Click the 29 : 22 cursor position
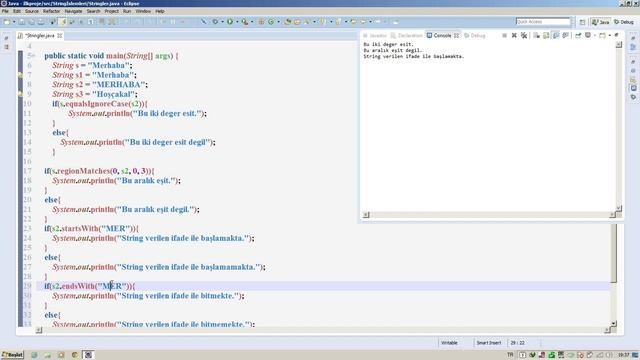Screen dimensions: 640x360 point(517,343)
